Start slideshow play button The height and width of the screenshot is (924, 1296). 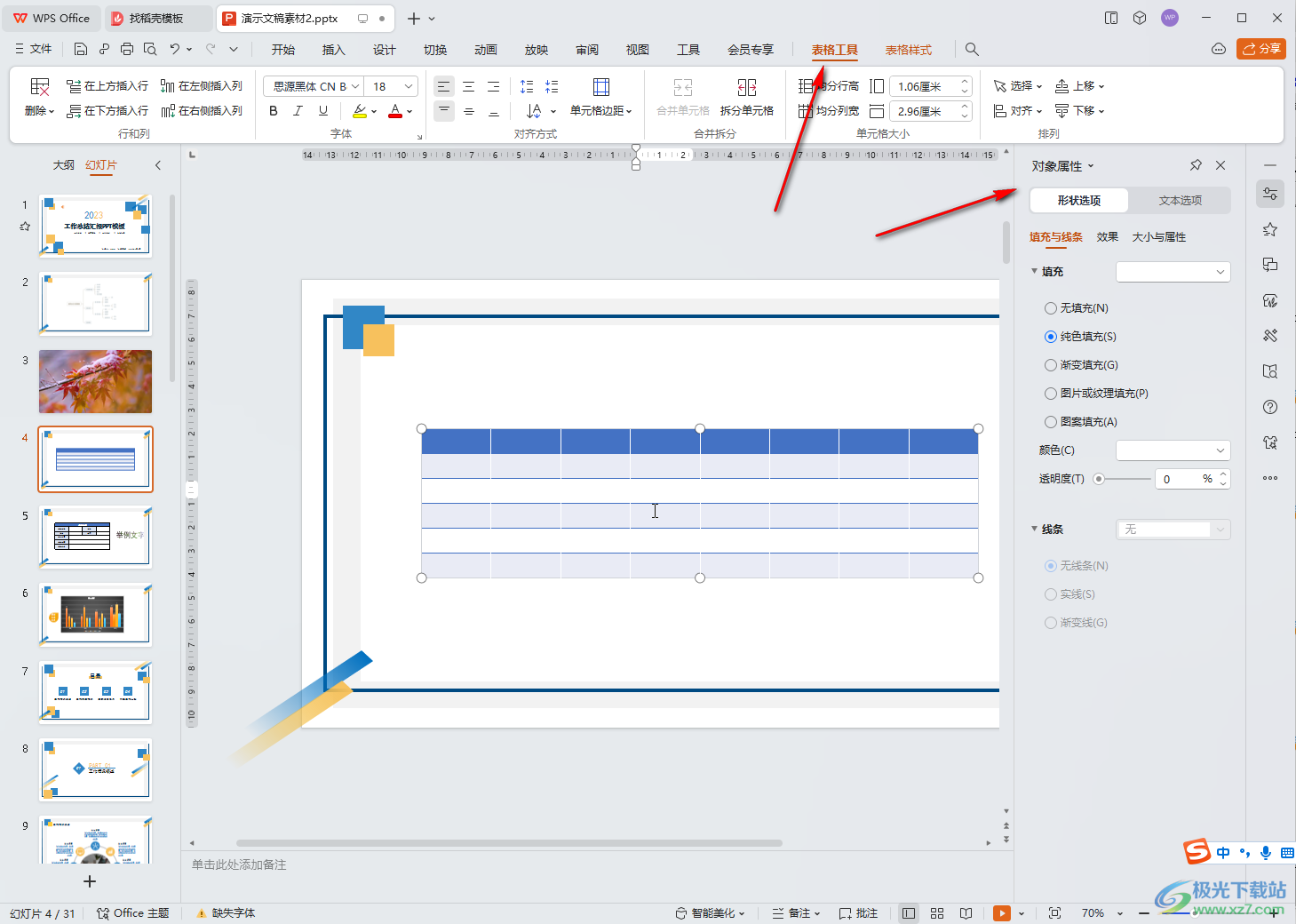click(x=1002, y=913)
